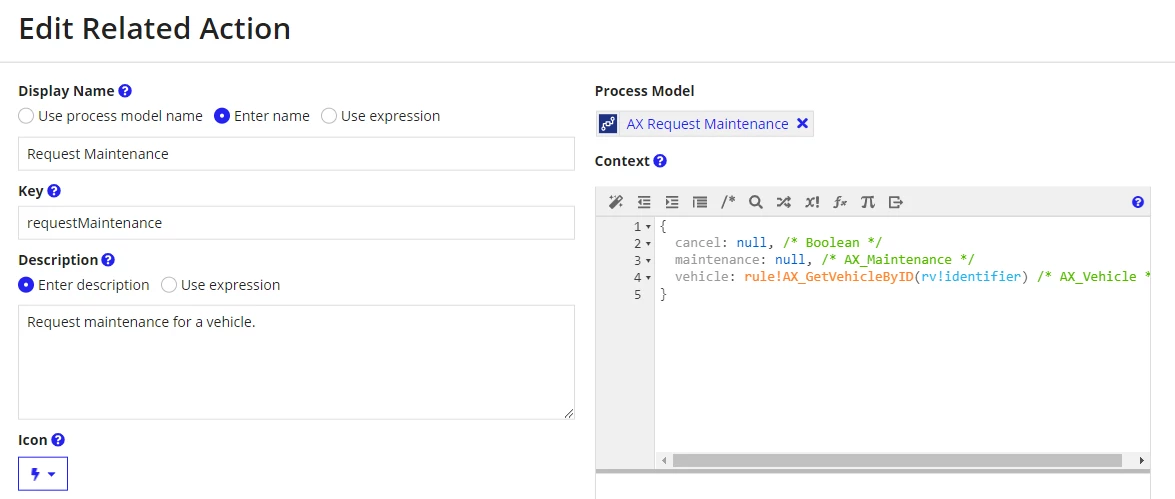Screen dimensions: 1175x499
Task: Click the export arrow icon in toolbar
Action: pyautogui.click(x=895, y=202)
